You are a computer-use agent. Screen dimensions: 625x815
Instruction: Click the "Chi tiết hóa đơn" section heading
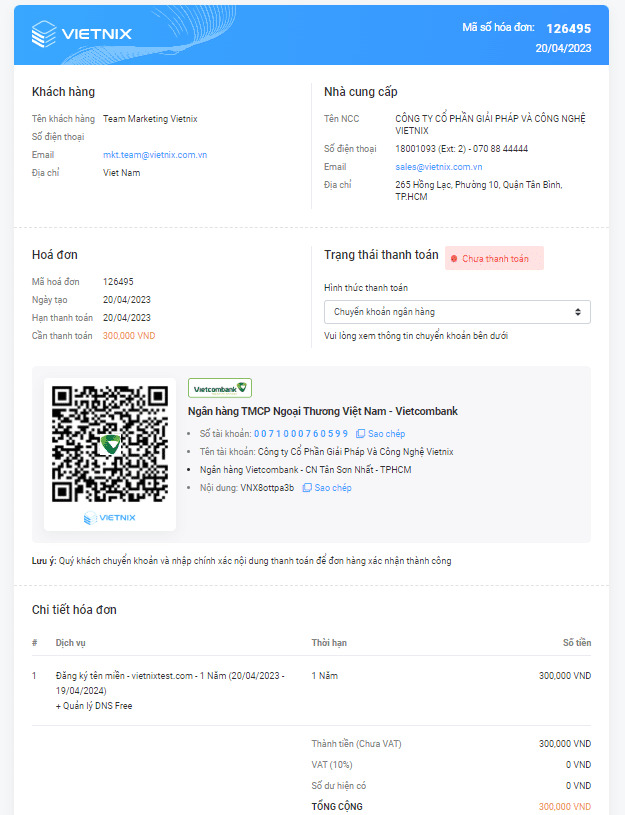point(75,609)
